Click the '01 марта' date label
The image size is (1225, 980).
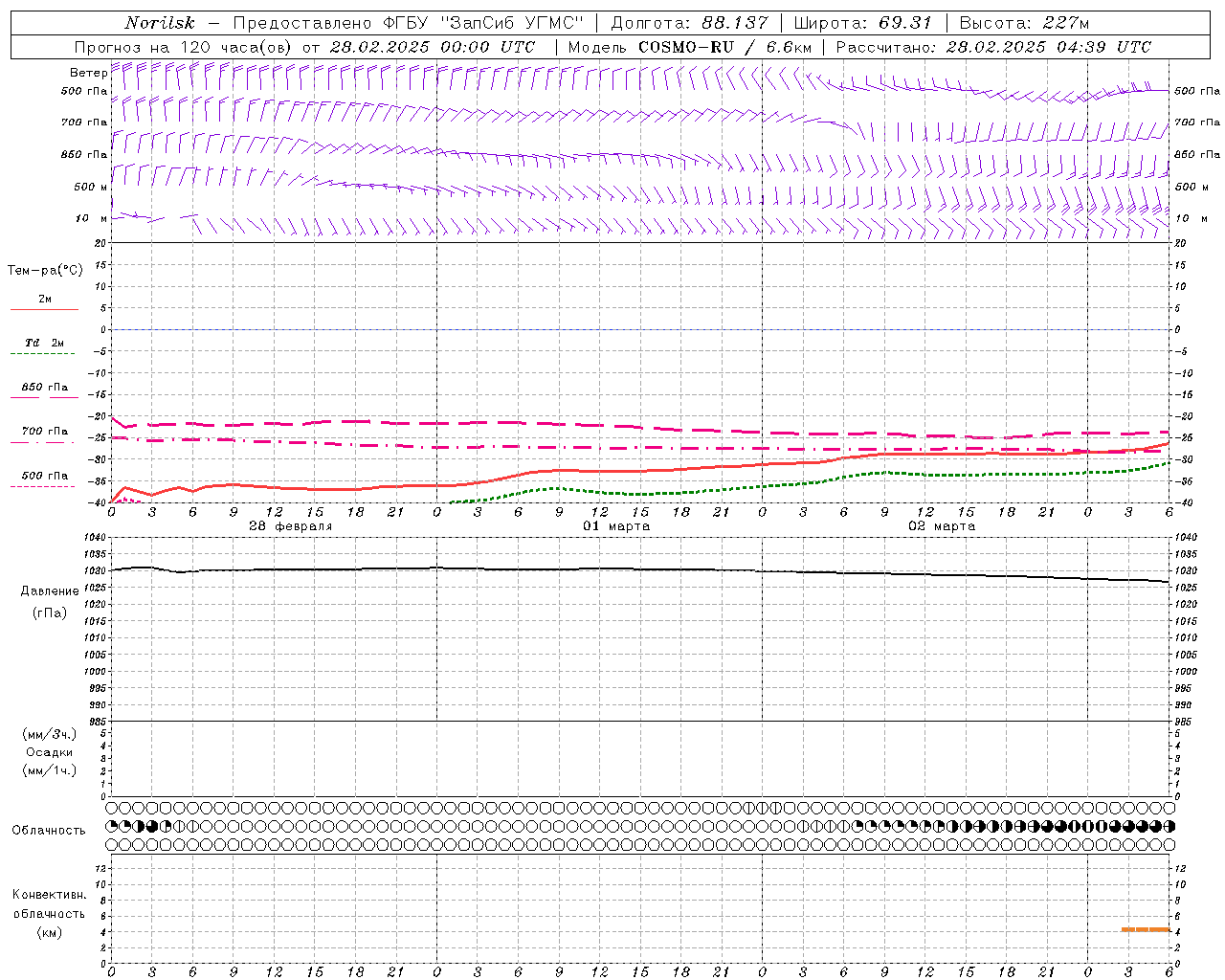tap(616, 526)
